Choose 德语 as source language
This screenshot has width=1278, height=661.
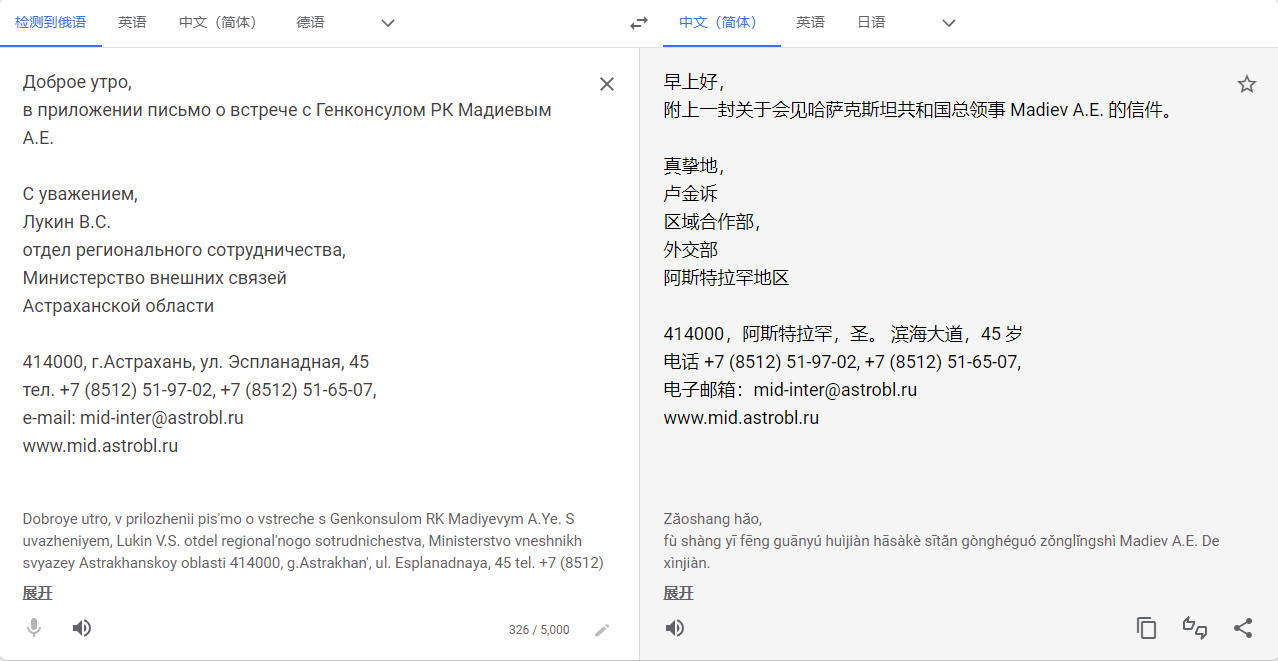tap(310, 23)
